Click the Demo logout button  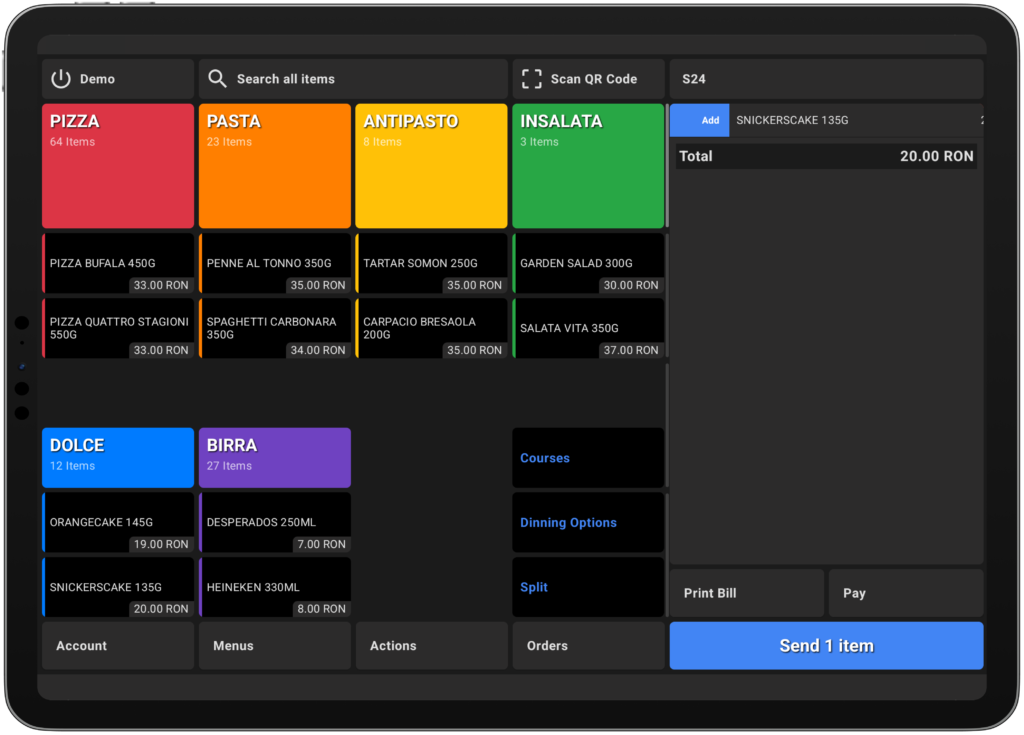118,78
